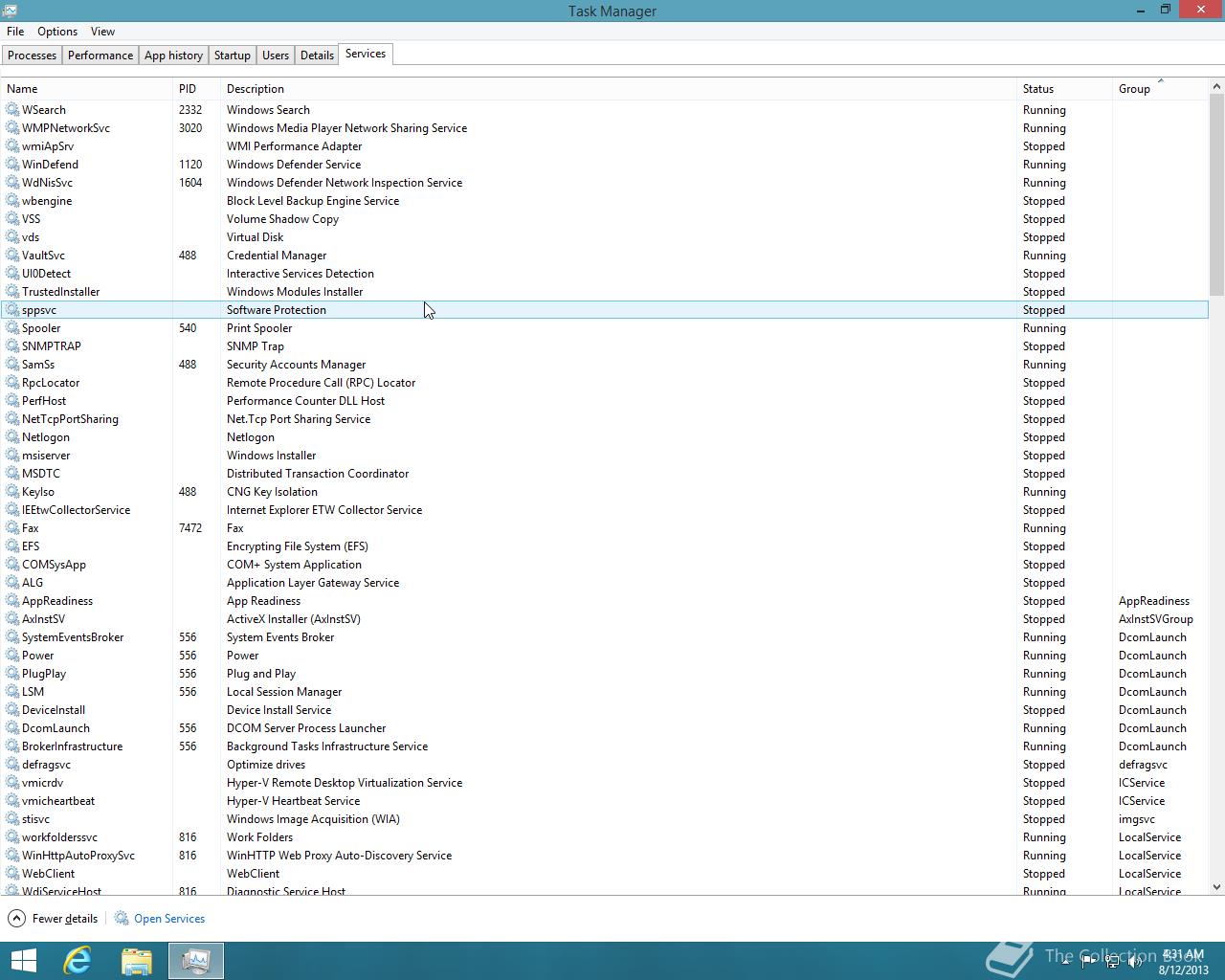The width and height of the screenshot is (1225, 980).
Task: Click the vertical scrollbar thumb
Action: (1217, 195)
